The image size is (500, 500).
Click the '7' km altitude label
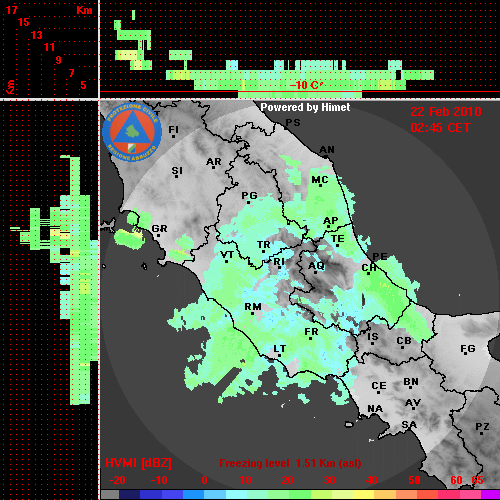coord(71,73)
